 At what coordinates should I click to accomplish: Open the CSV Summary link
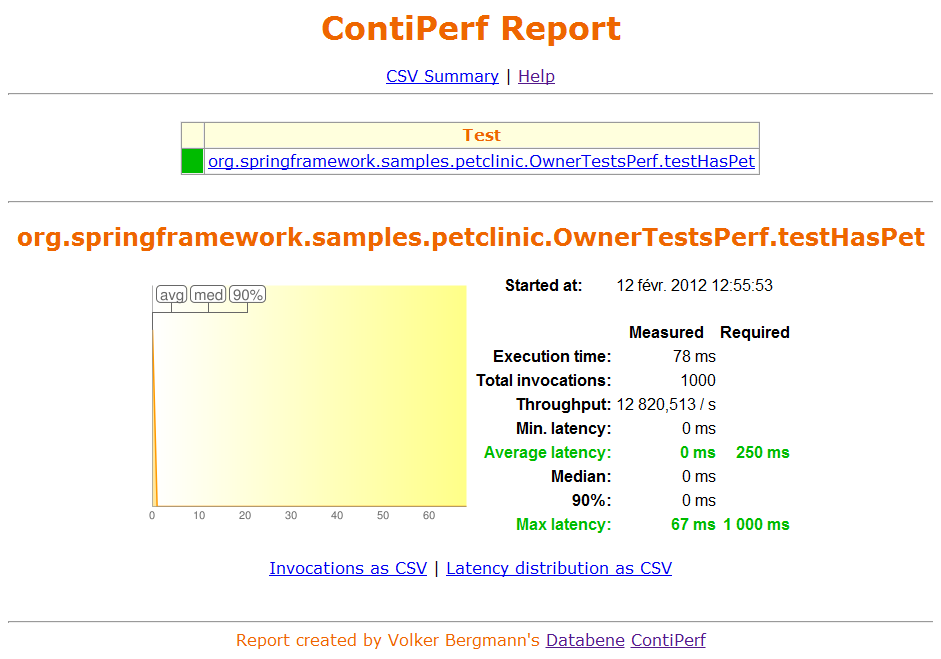pyautogui.click(x=442, y=76)
